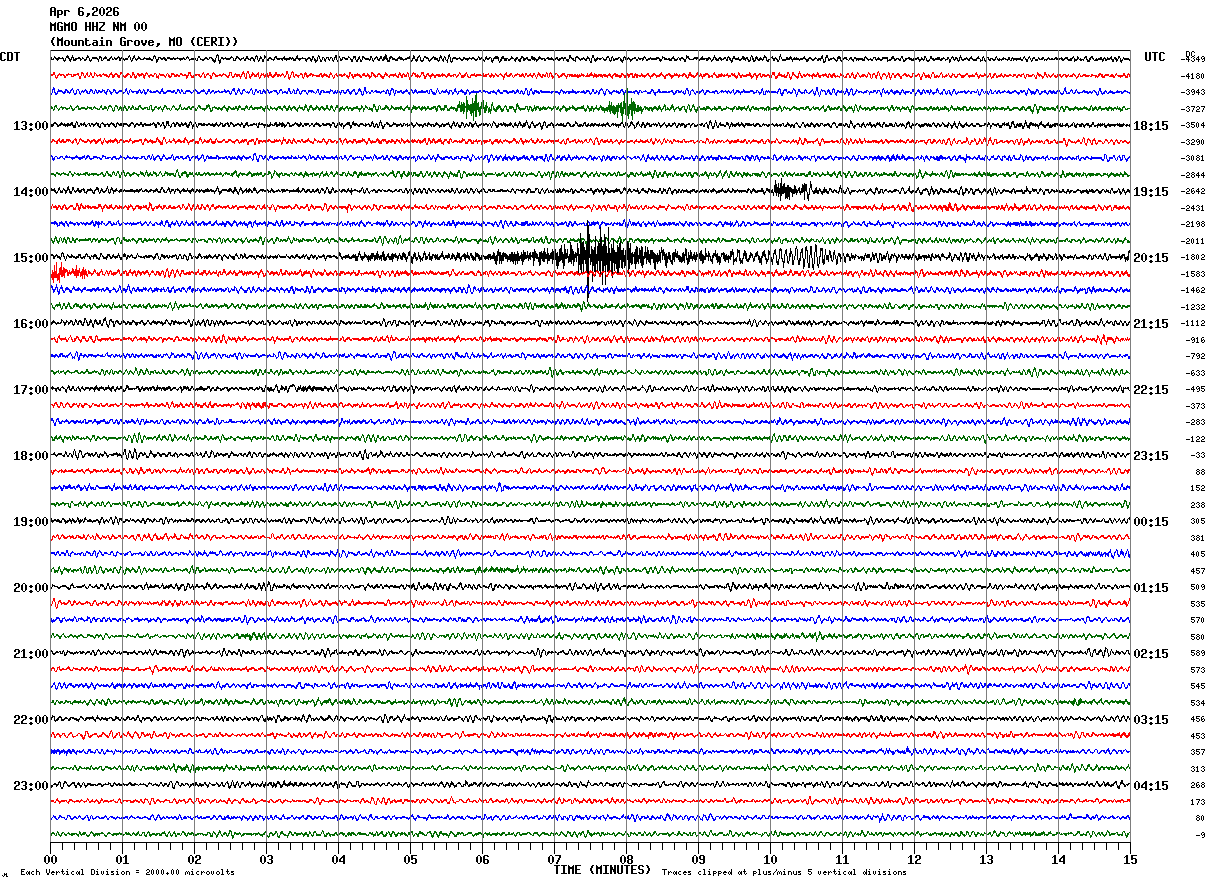The width and height of the screenshot is (1210, 886).
Task: Click the traces clipped footnote text
Action: coord(784,872)
